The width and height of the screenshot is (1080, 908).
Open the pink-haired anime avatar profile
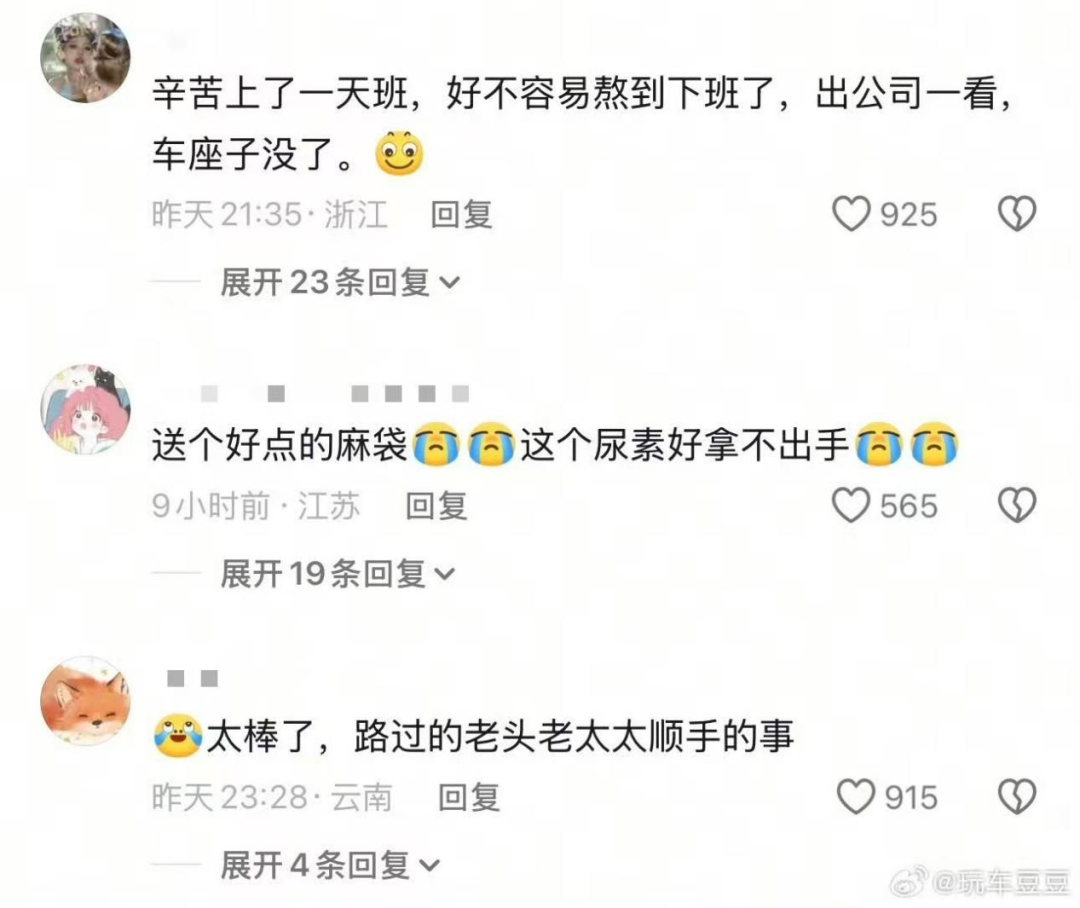[x=85, y=409]
